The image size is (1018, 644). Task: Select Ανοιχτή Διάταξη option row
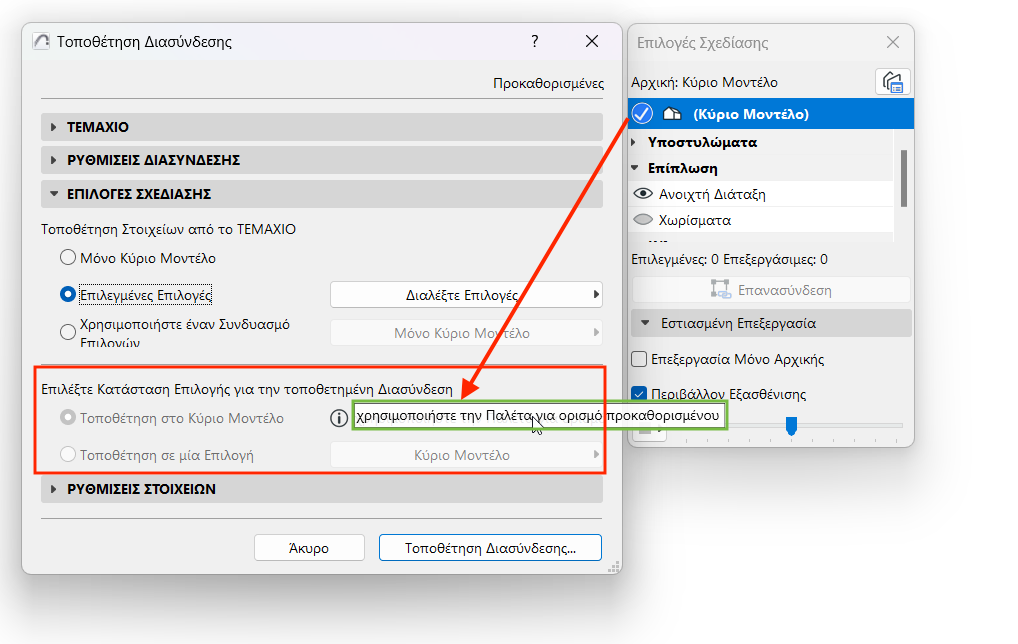point(761,193)
